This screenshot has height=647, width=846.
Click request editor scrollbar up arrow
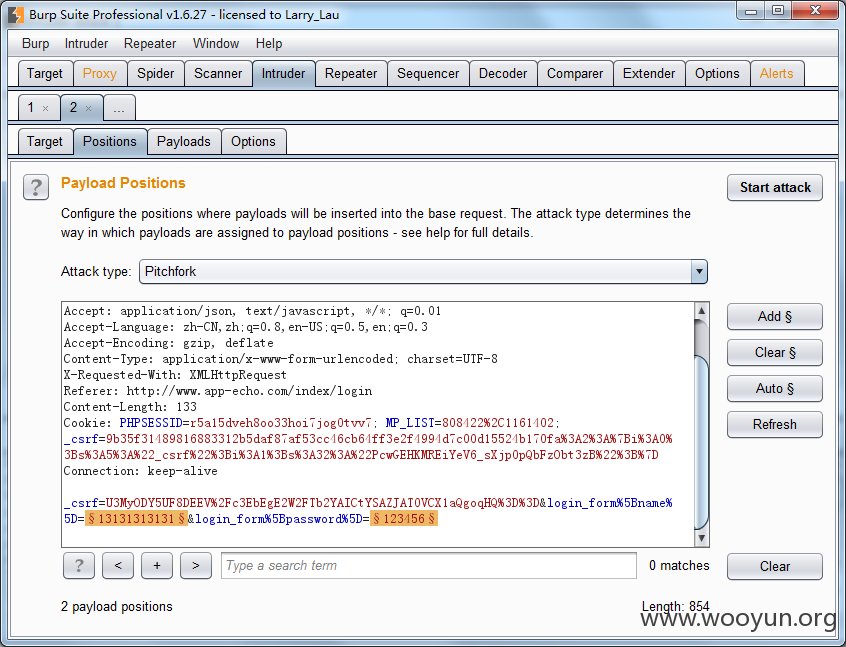point(701,310)
